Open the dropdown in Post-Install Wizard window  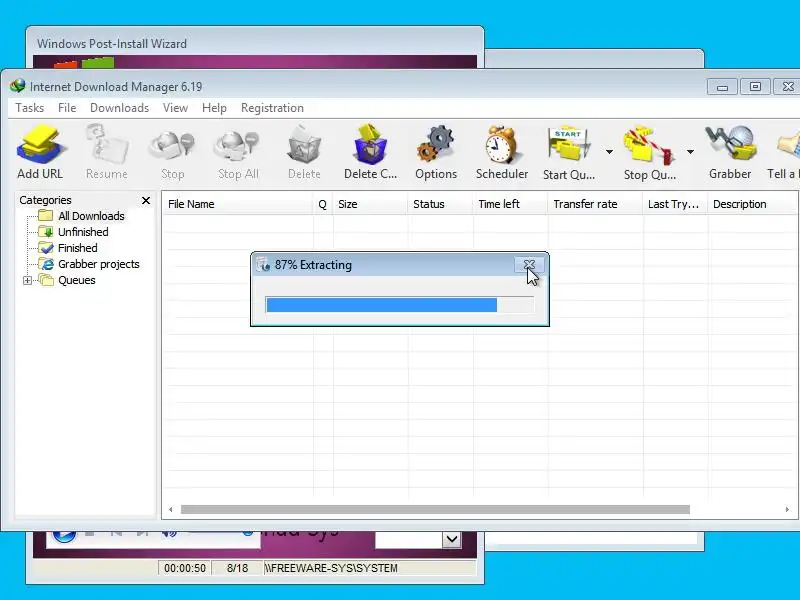pos(452,539)
